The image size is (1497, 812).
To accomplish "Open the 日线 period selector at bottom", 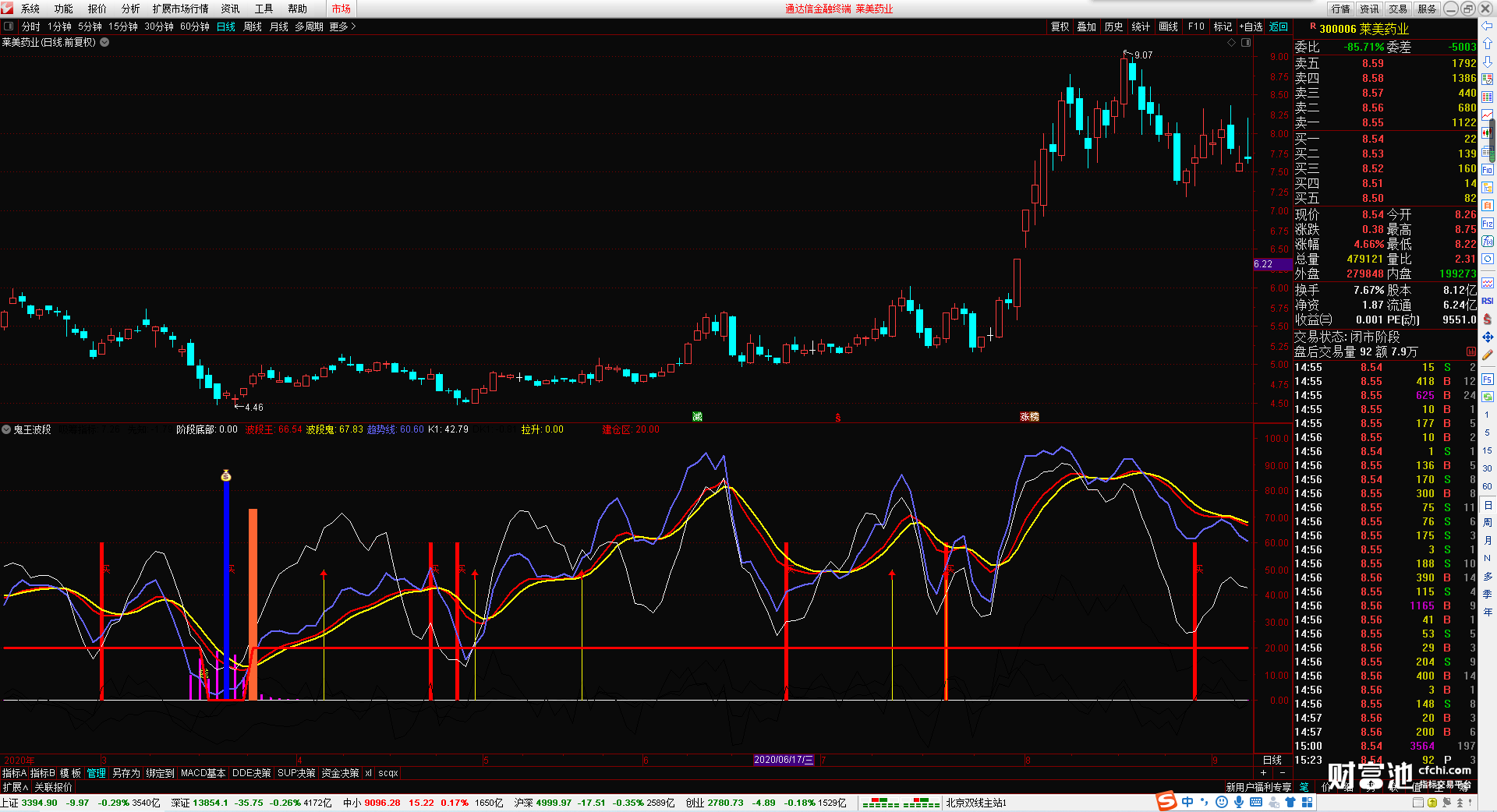I will [1272, 760].
